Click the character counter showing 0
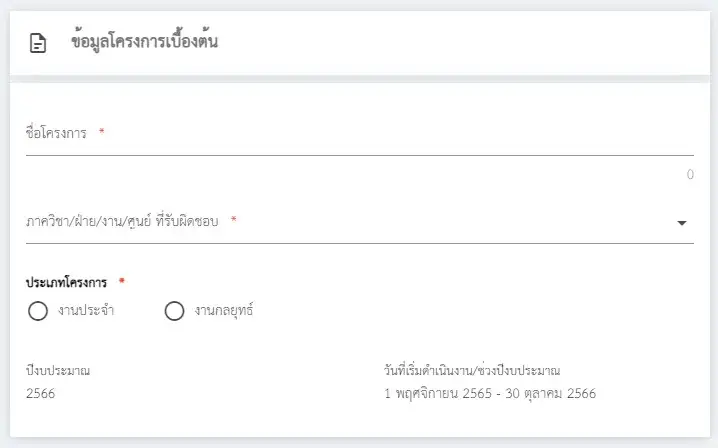This screenshot has height=448, width=718. [689, 175]
